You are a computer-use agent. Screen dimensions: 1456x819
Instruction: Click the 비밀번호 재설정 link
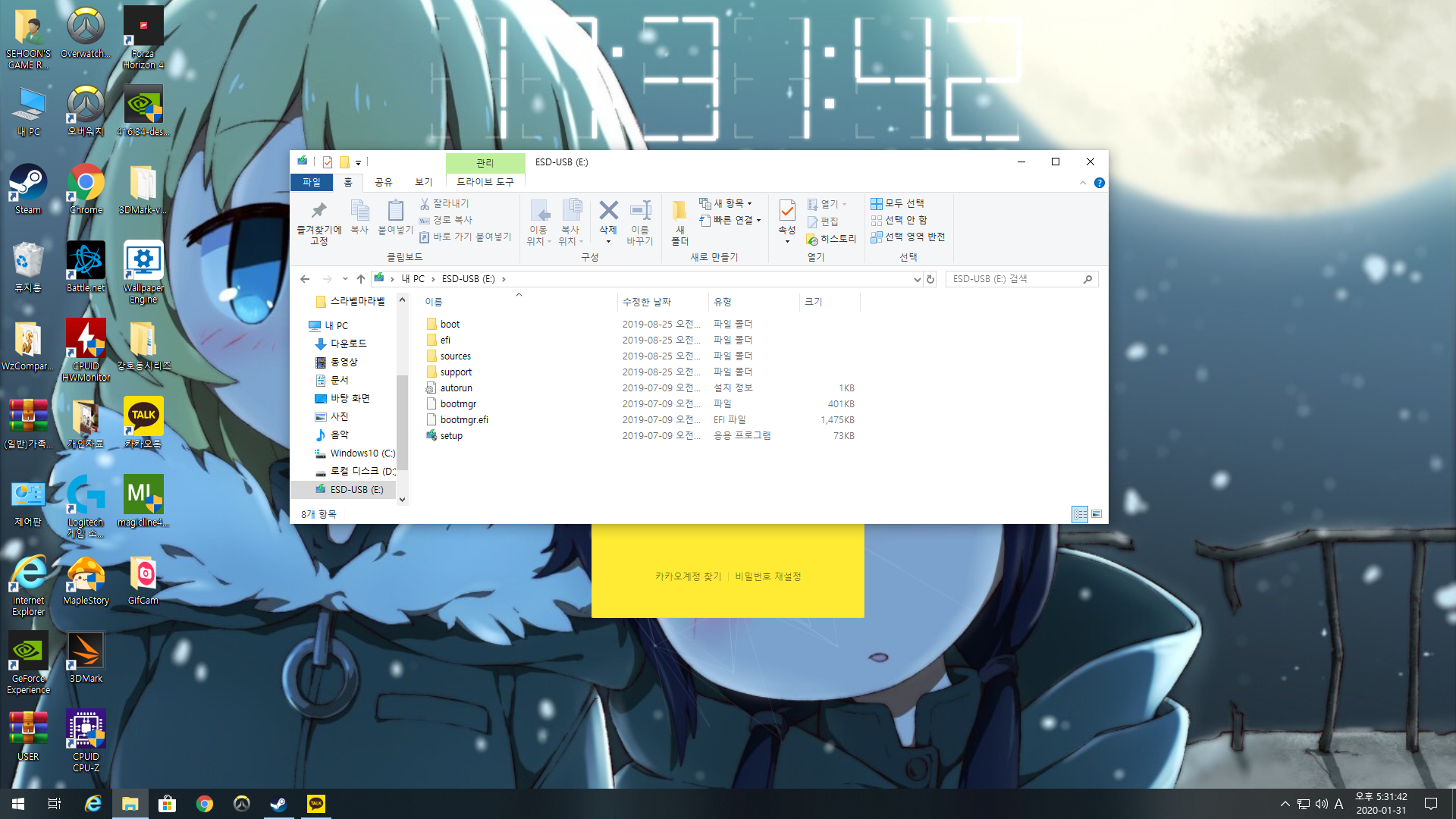click(768, 576)
